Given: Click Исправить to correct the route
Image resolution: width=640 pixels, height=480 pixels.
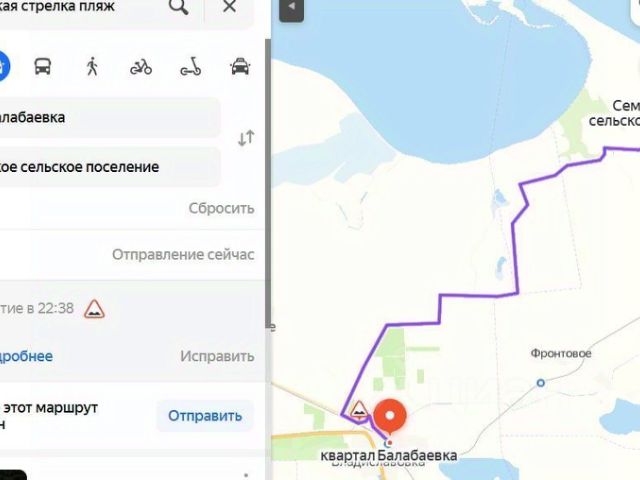Looking at the screenshot, I should click(x=217, y=356).
